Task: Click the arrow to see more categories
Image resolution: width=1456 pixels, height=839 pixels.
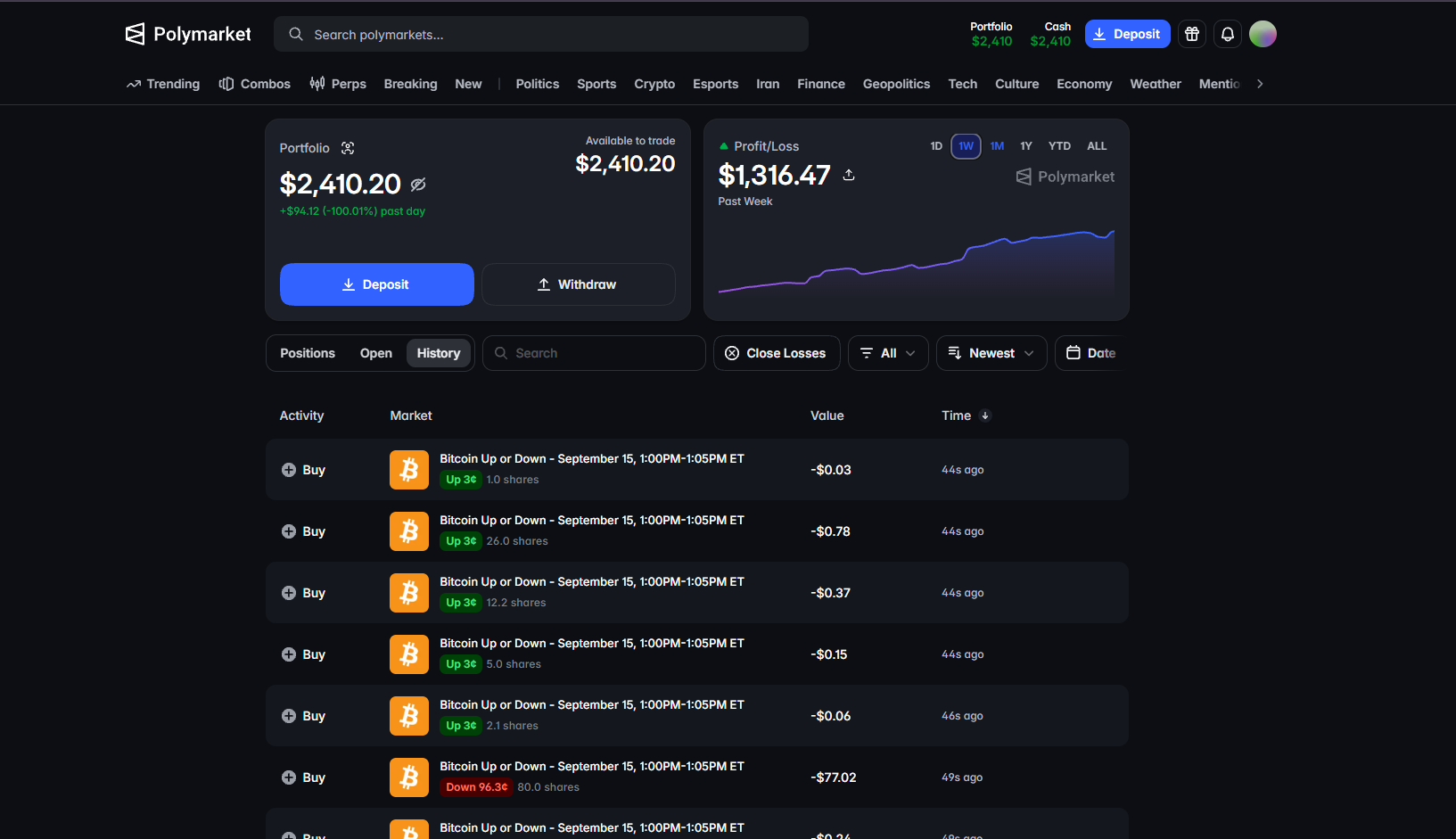Action: [x=1260, y=84]
